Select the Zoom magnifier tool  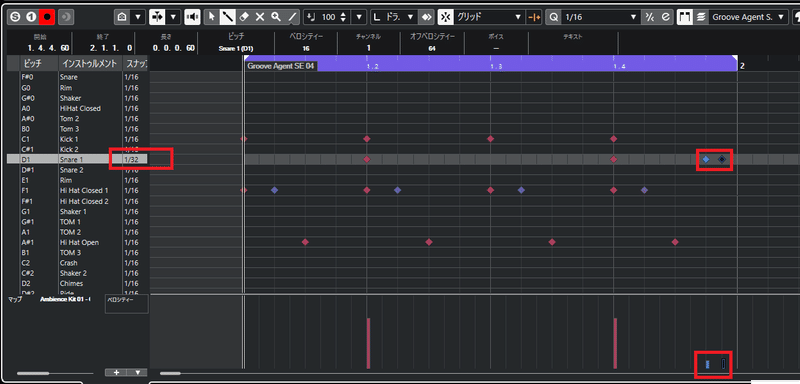click(276, 17)
